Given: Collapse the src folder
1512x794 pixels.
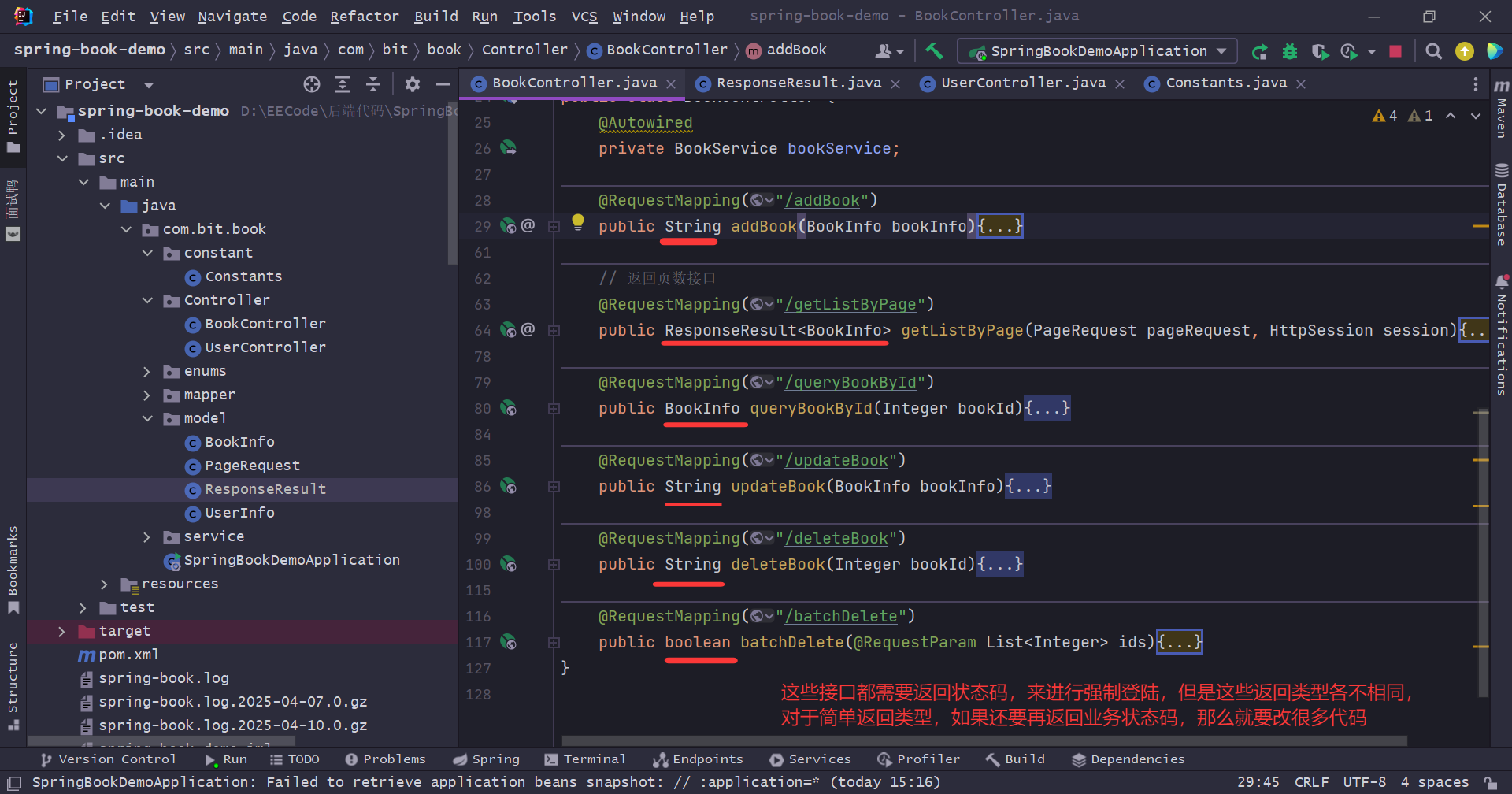Looking at the screenshot, I should pos(61,159).
